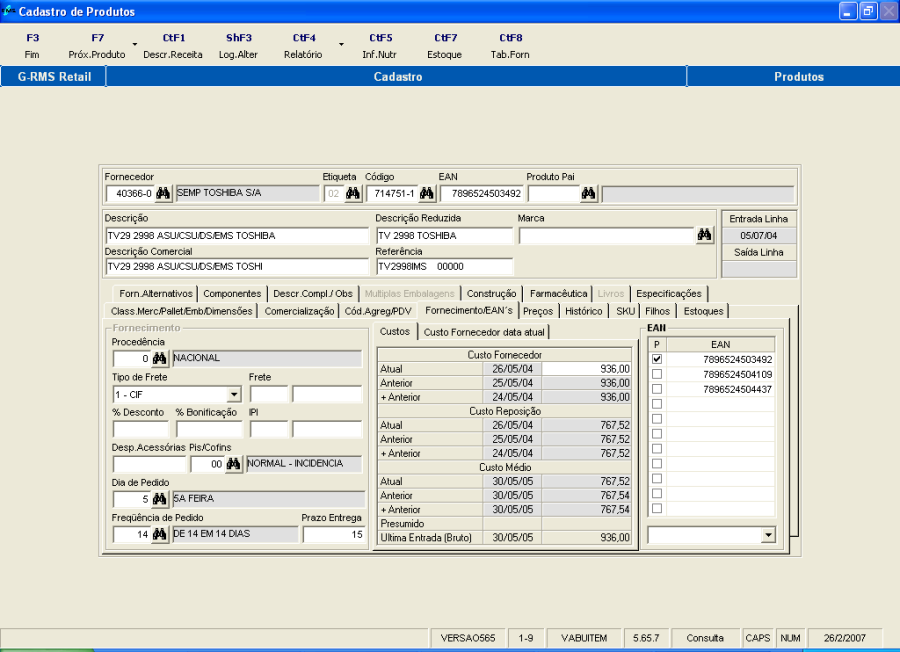Click Custo Fornecedor Atual value 936,00
This screenshot has height=652, width=900.
587,368
